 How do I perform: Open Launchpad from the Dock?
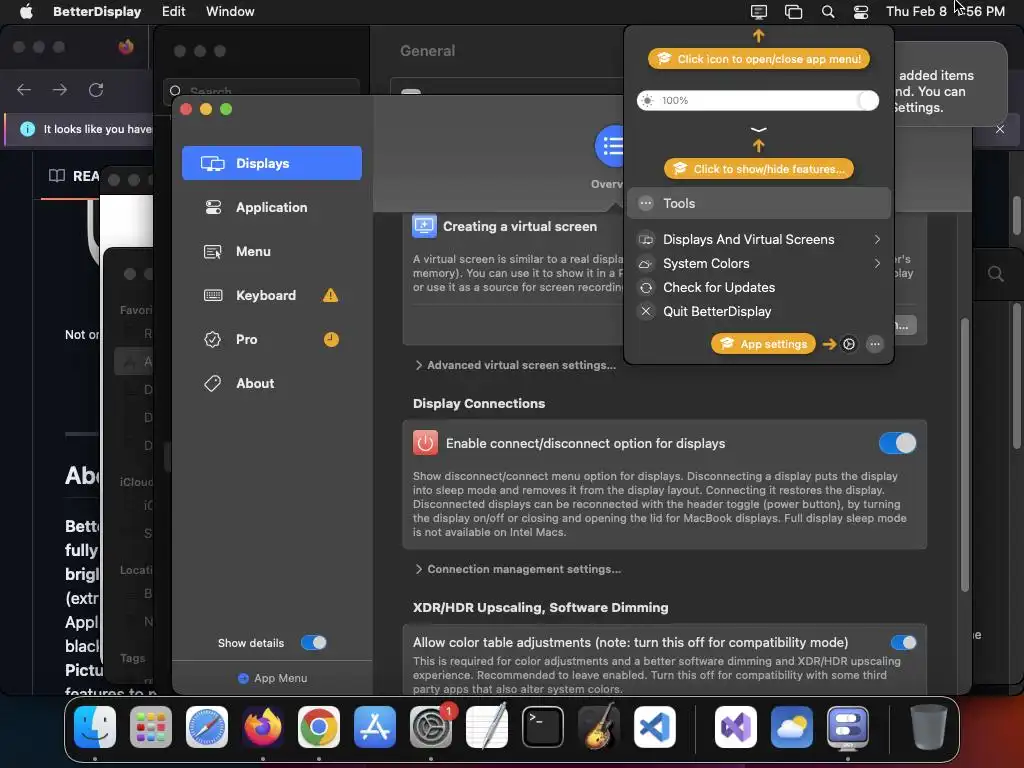point(151,727)
